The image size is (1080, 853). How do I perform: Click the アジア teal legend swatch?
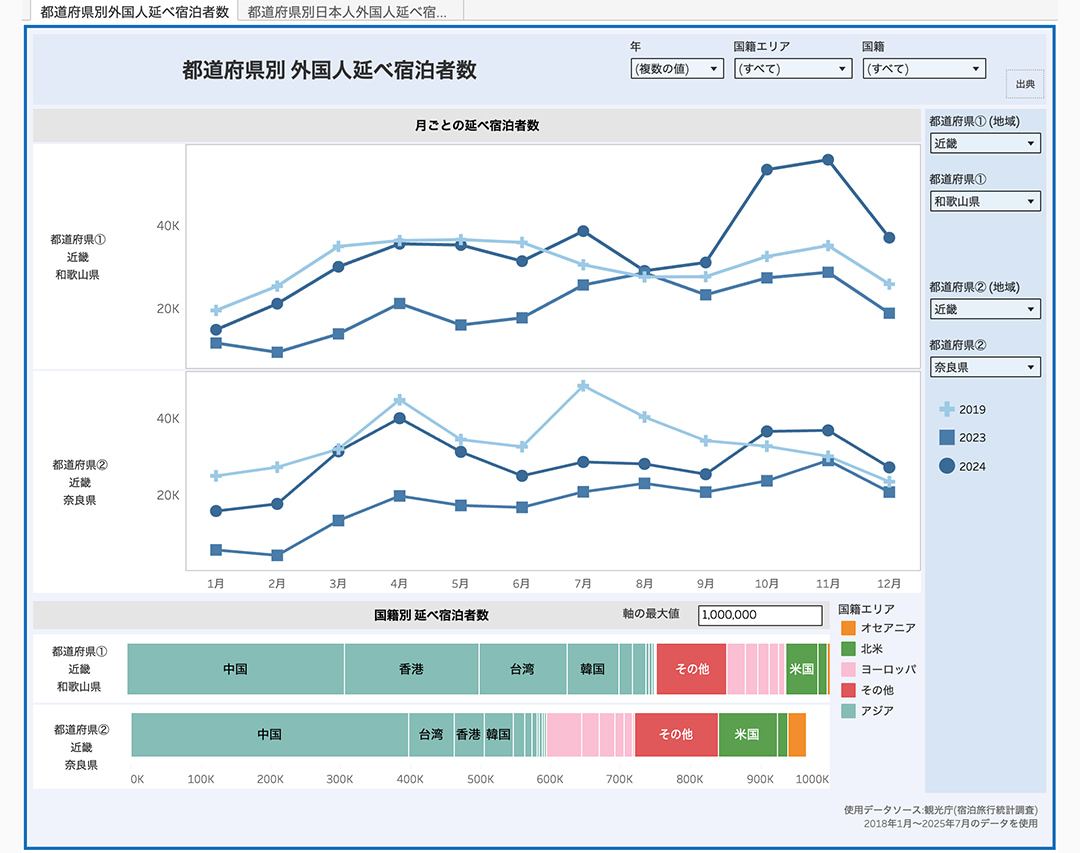(848, 711)
